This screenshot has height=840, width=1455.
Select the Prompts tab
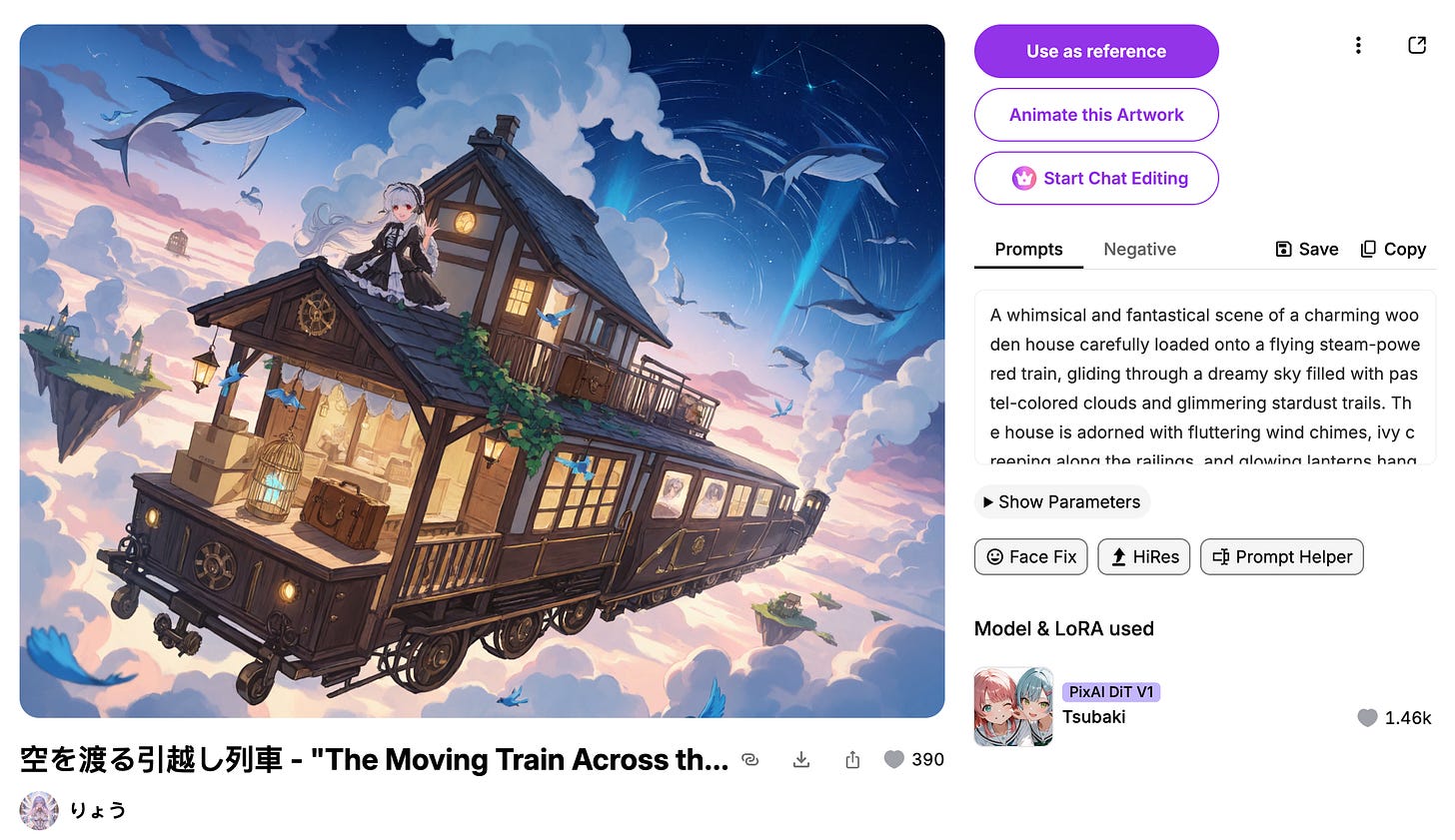1028,249
